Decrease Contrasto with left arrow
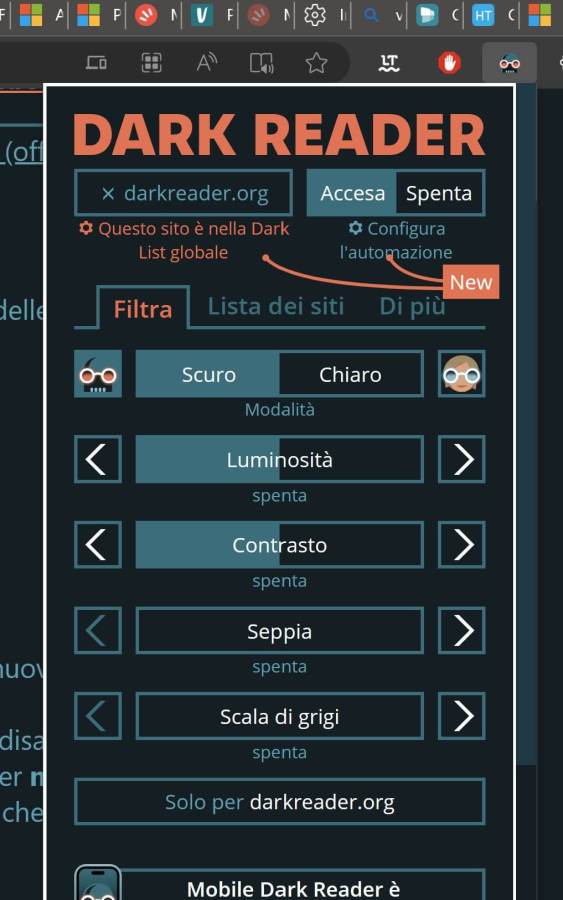This screenshot has width=563, height=900. click(98, 545)
